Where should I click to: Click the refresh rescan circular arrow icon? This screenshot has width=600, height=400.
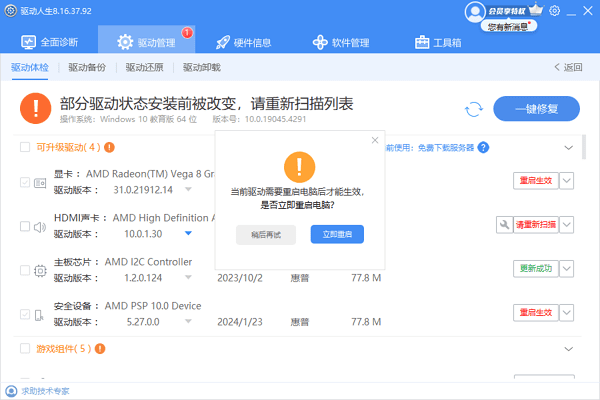click(x=474, y=109)
